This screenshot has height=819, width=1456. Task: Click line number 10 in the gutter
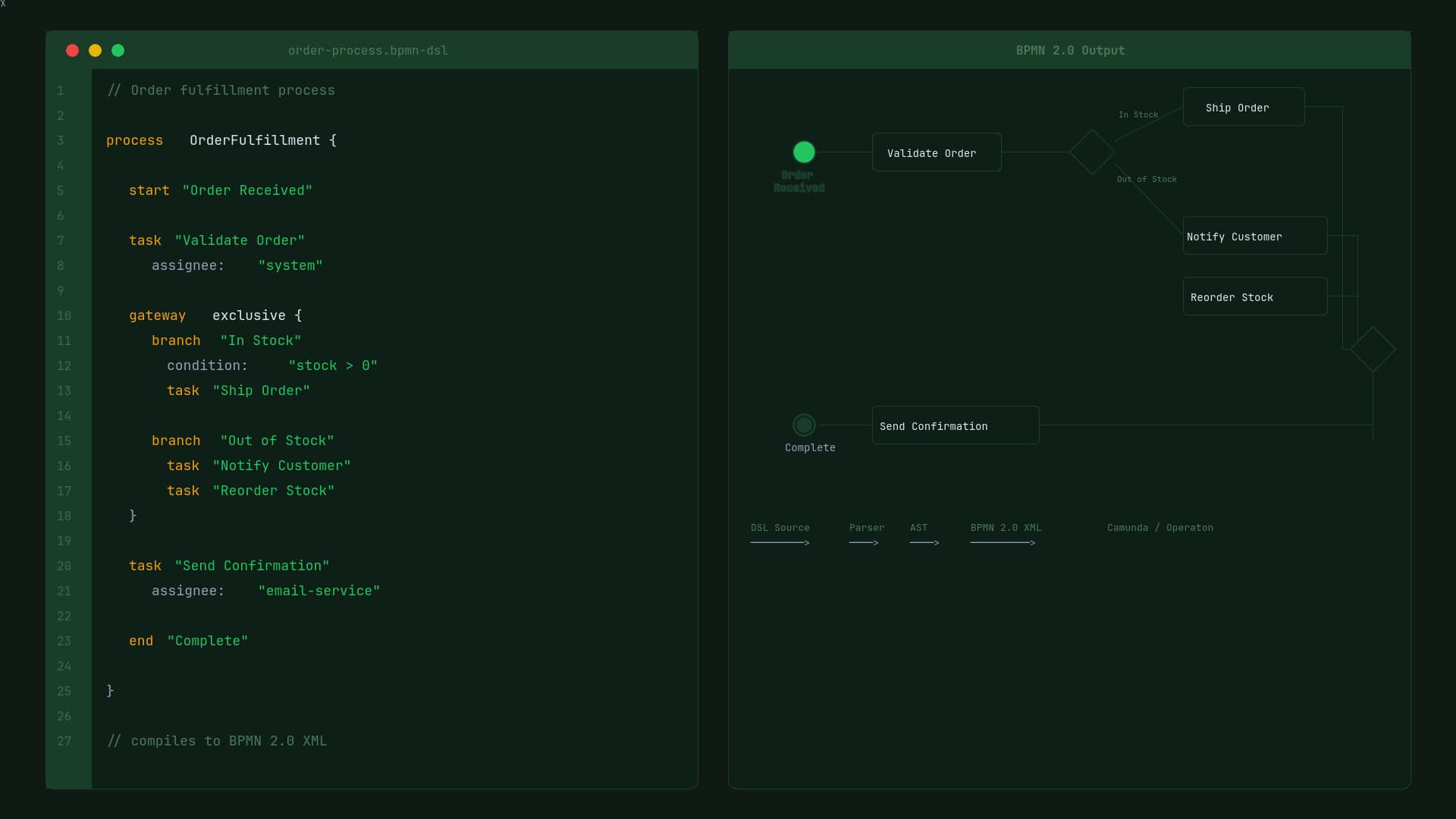(64, 316)
